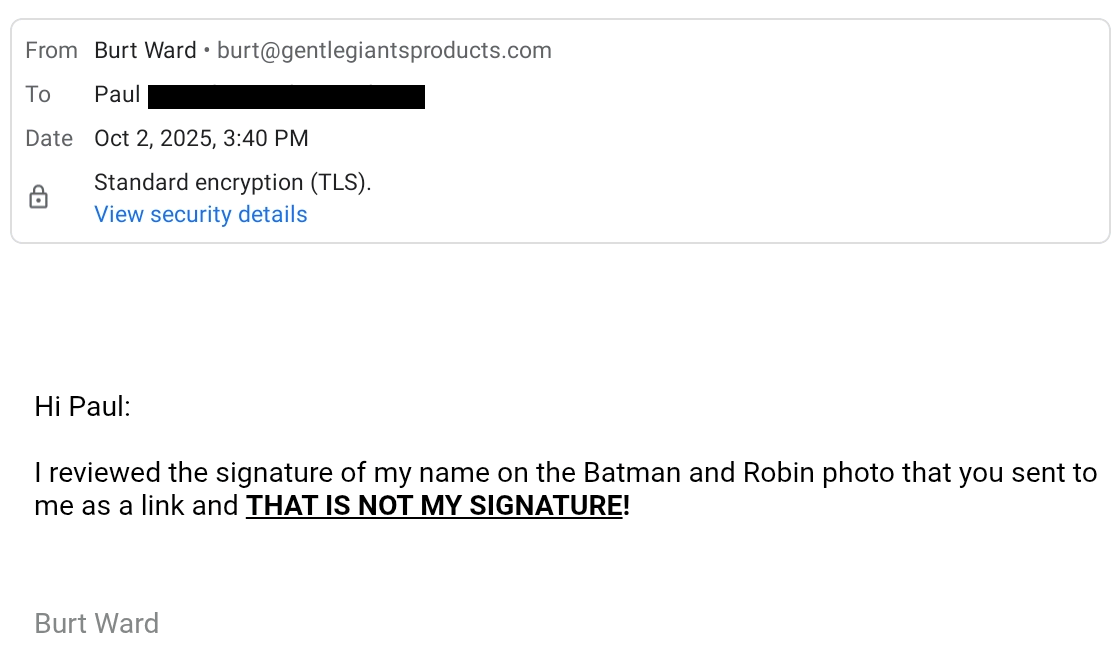Click the Oct 2, 2025, 3:40 PM timestamp
Image resolution: width=1120 pixels, height=670 pixels.
pyautogui.click(x=201, y=138)
